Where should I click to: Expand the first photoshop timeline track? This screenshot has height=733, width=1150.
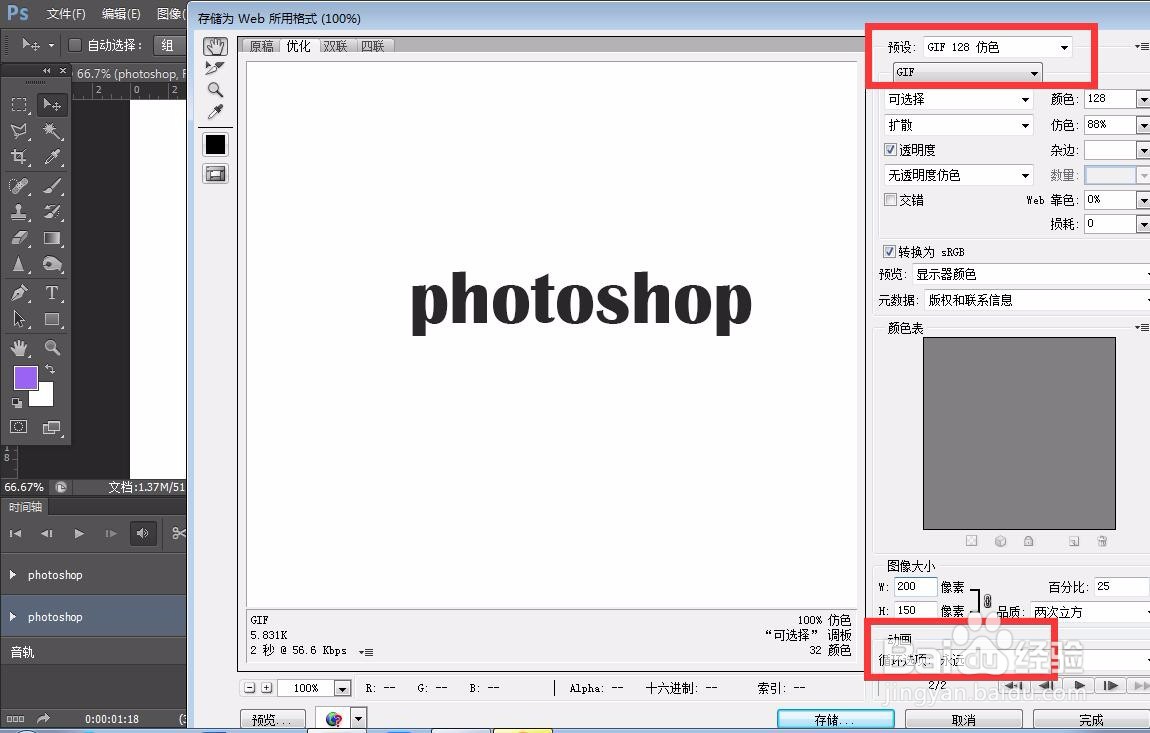pyautogui.click(x=12, y=575)
